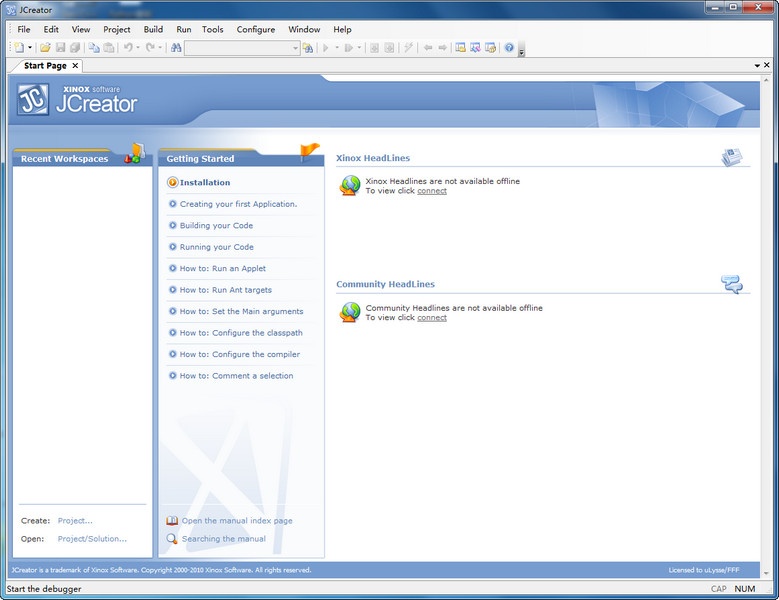
Task: Click the third view window toolbar icon
Action: click(490, 48)
